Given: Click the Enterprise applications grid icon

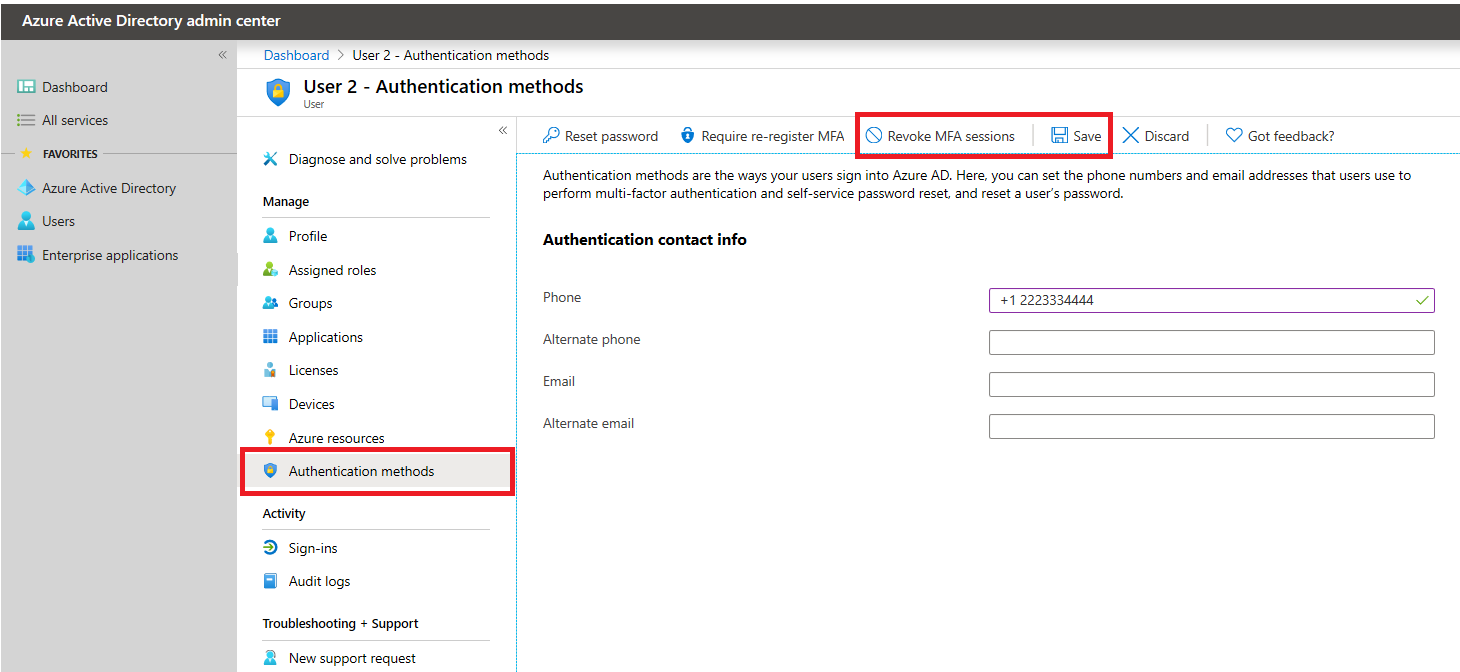Looking at the screenshot, I should click(x=26, y=255).
